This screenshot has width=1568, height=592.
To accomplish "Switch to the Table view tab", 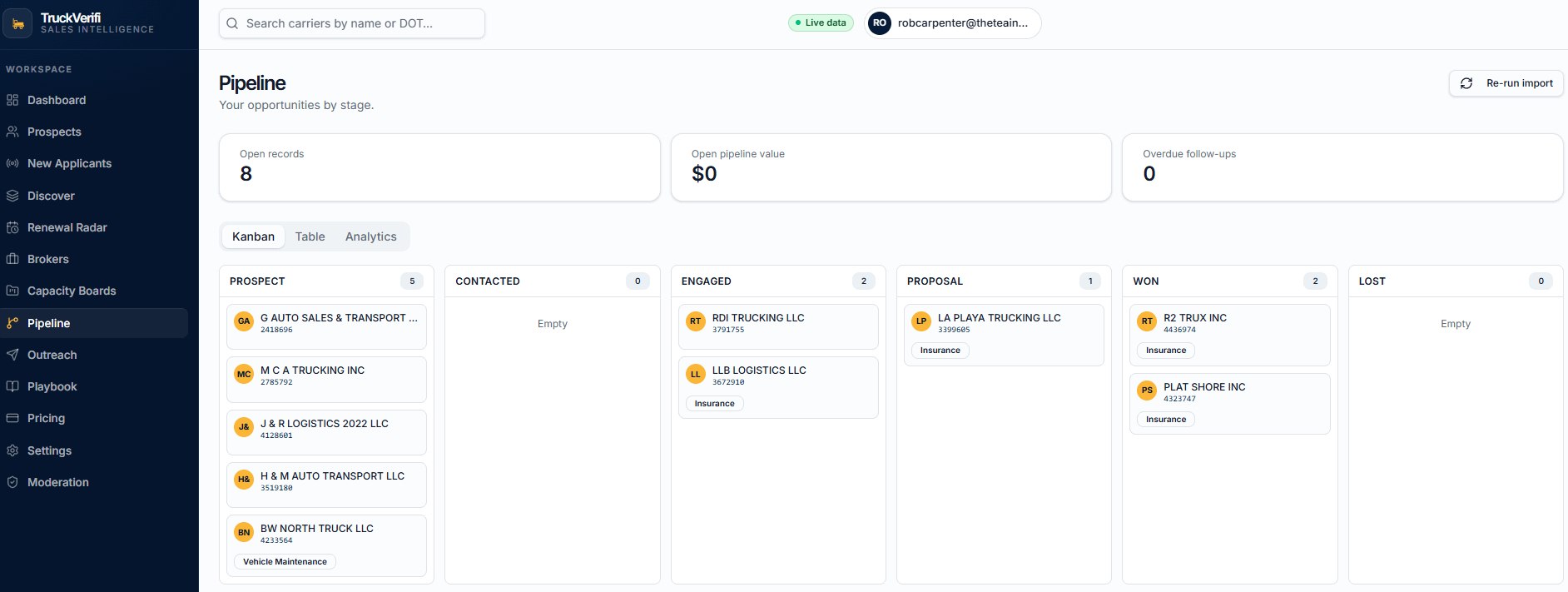I will tap(310, 236).
